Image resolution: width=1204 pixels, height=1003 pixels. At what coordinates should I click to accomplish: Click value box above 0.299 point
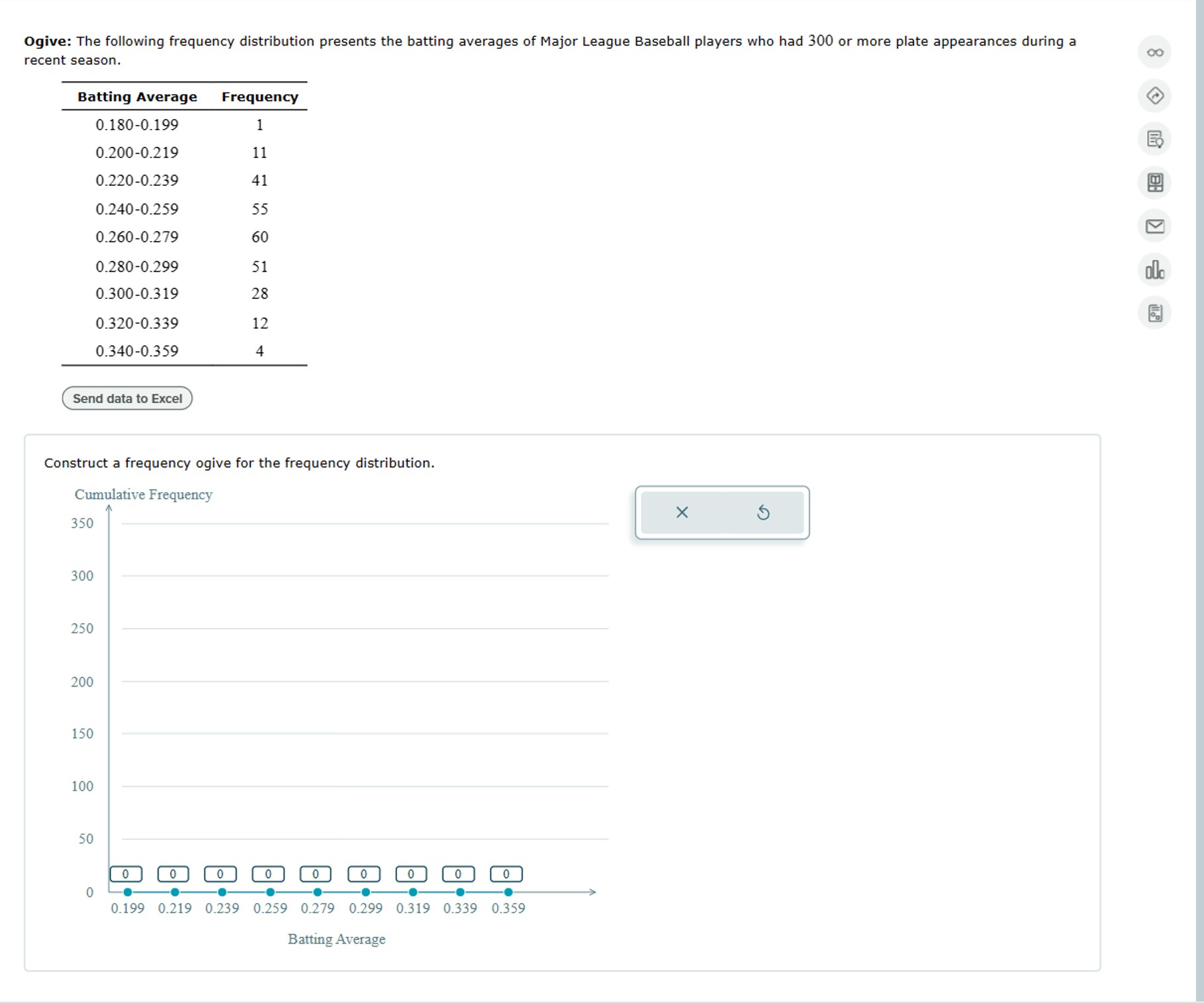(364, 874)
